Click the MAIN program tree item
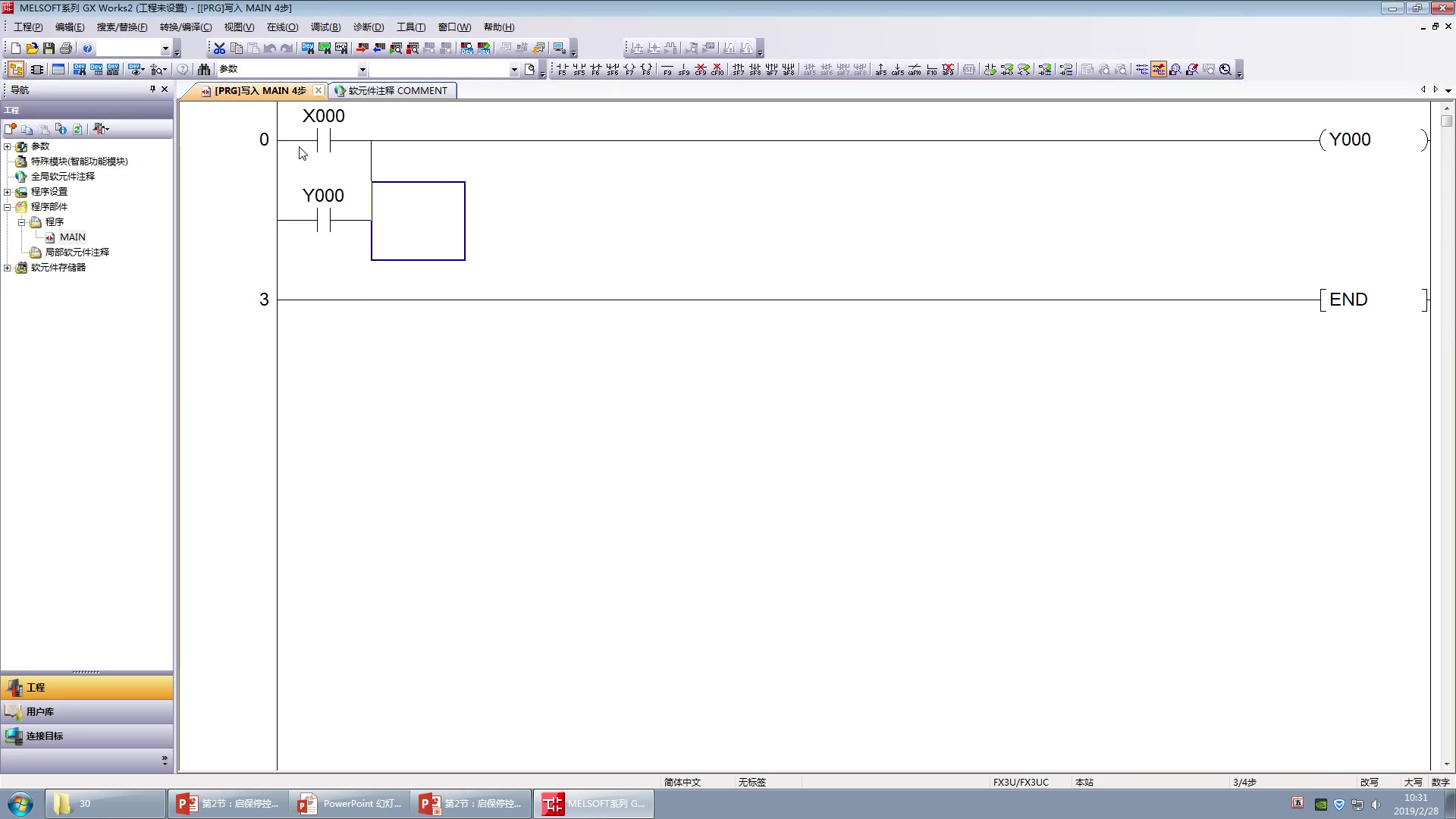Image resolution: width=1456 pixels, height=819 pixels. 72,237
